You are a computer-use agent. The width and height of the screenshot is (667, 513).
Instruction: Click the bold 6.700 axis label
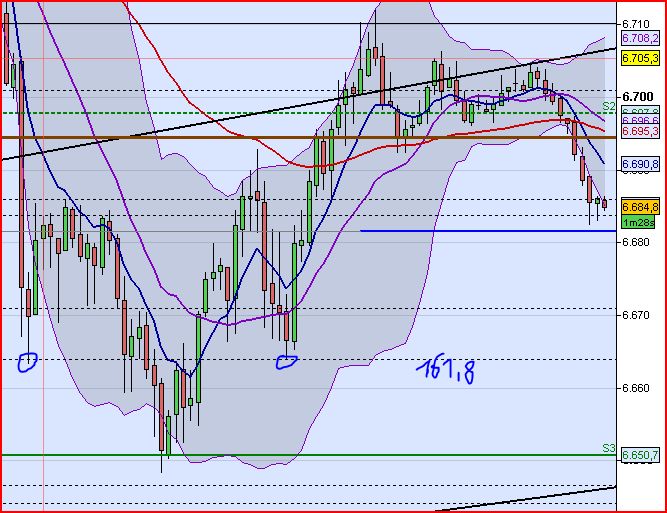coord(638,97)
